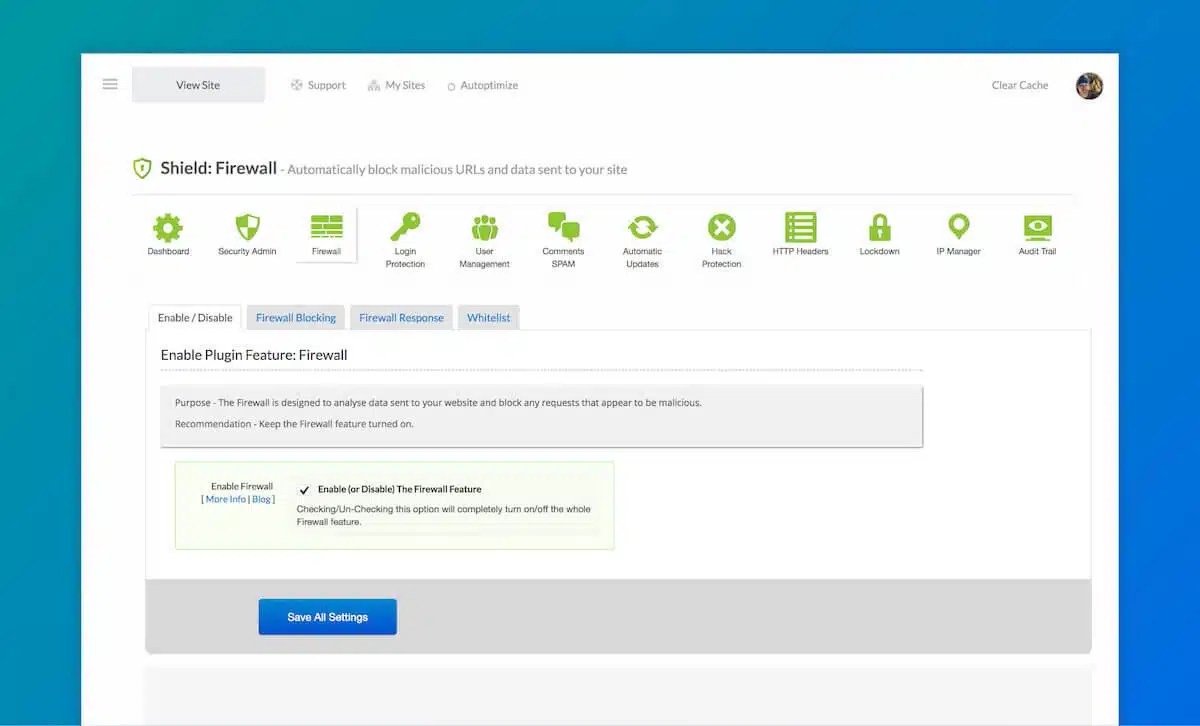Switch to the Firewall Blocking tab
This screenshot has height=726, width=1200.
click(x=296, y=317)
